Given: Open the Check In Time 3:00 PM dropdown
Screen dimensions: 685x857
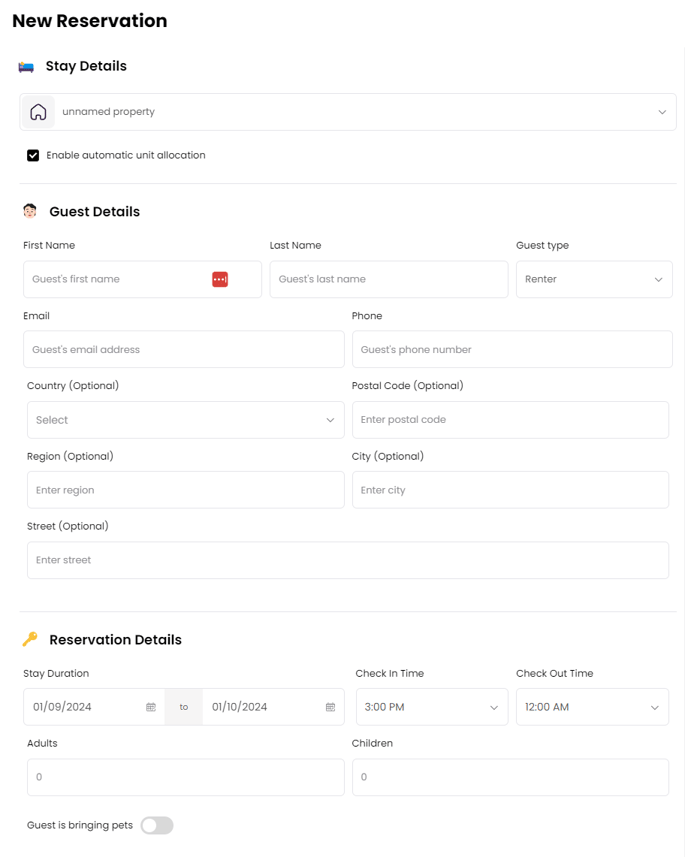Looking at the screenshot, I should tap(432, 707).
